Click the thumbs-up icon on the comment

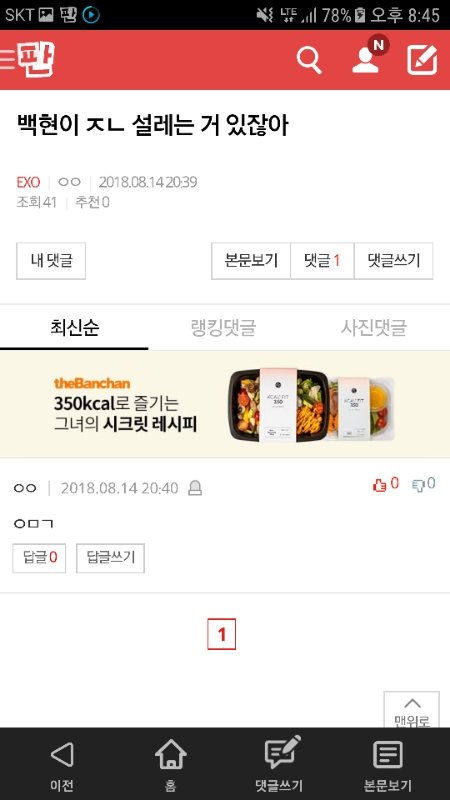coord(380,485)
